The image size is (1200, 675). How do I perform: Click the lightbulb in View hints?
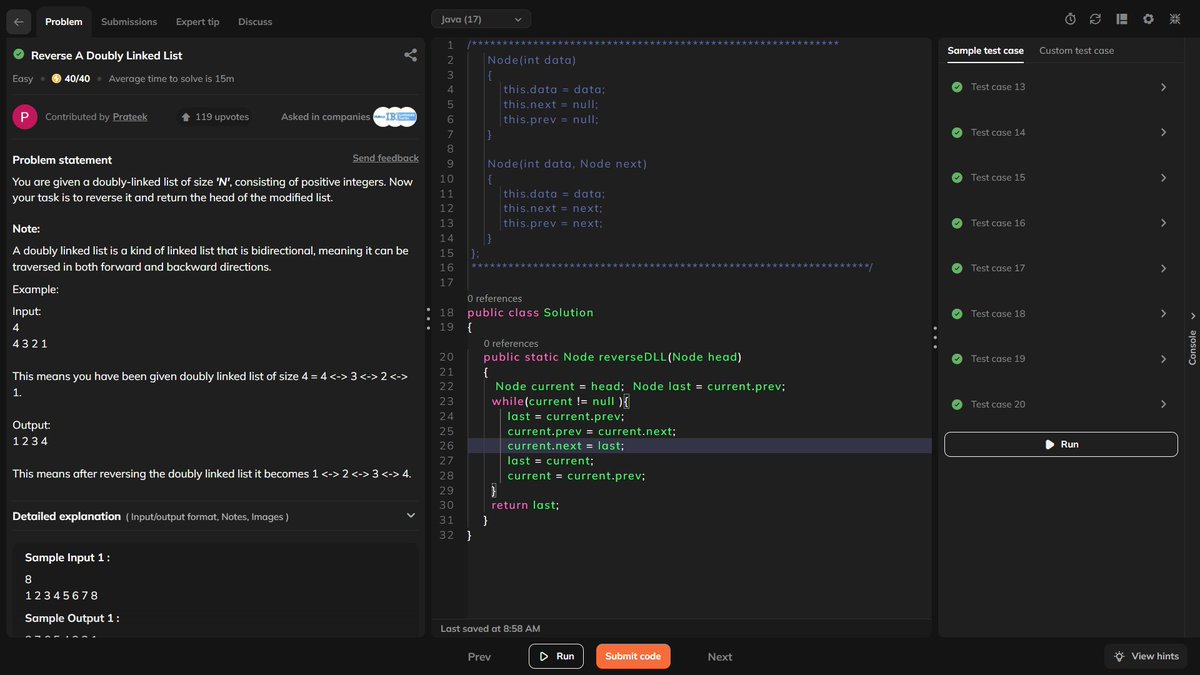tap(1119, 656)
